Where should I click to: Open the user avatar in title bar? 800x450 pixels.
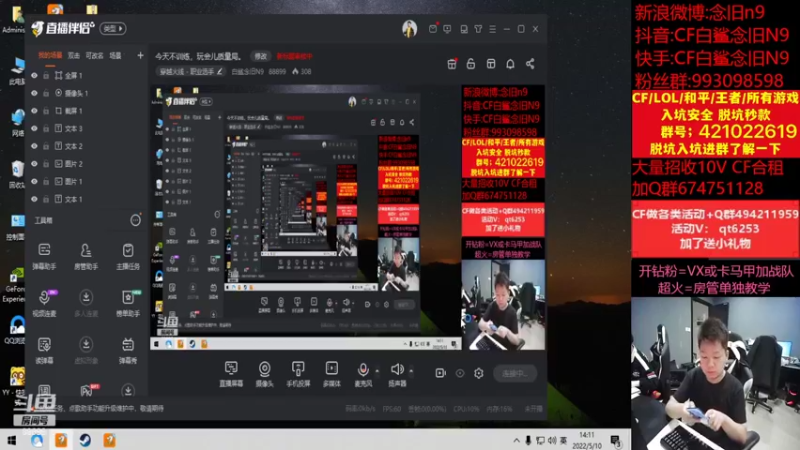coord(409,29)
